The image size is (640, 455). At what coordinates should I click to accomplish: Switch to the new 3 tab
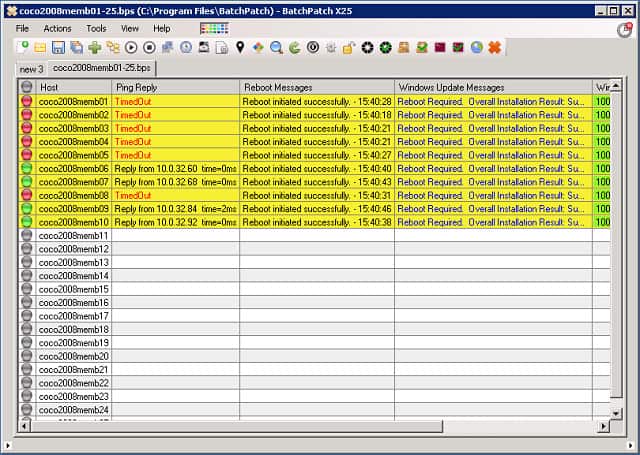pyautogui.click(x=31, y=69)
